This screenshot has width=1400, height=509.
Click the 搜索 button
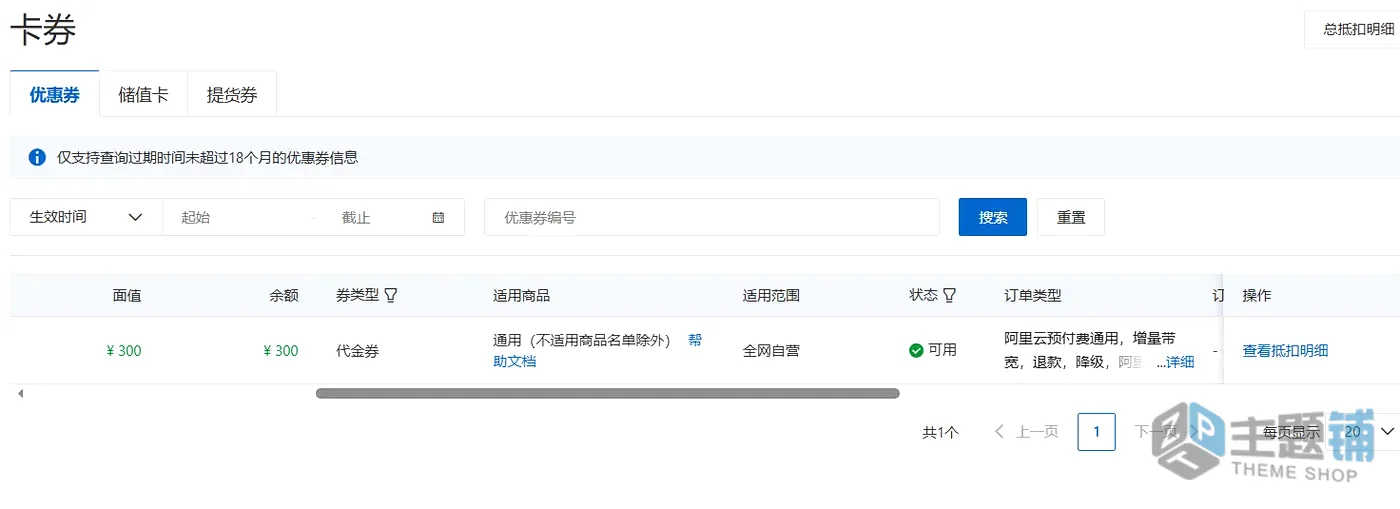pyautogui.click(x=993, y=217)
